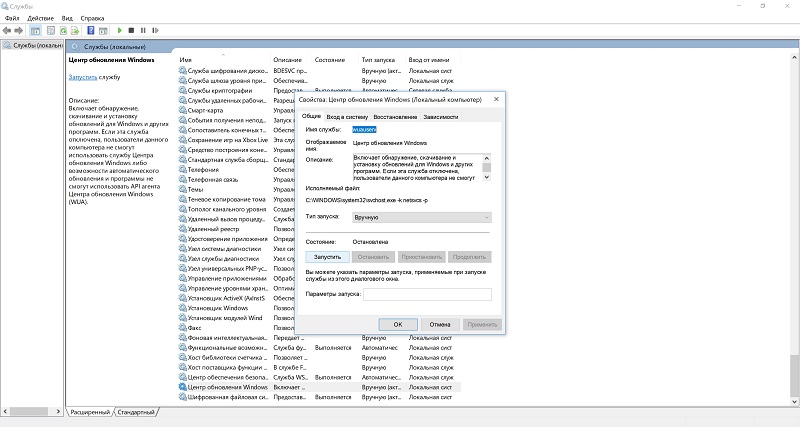Click the gear icon of Смарт-карта service
Viewport: 800px width, 427px height.
pyautogui.click(x=183, y=110)
